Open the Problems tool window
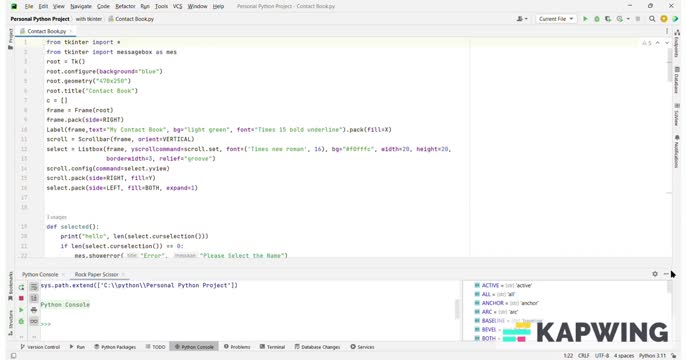Image resolution: width=686 pixels, height=360 pixels. [237, 347]
